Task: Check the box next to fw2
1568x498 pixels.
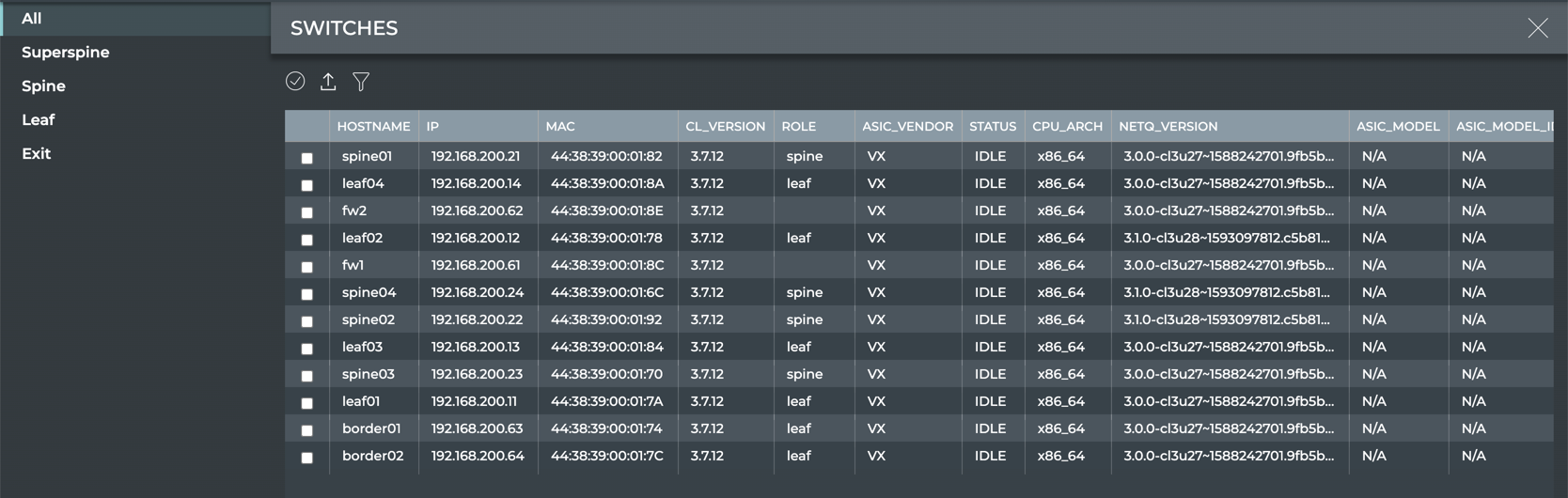Action: pyautogui.click(x=306, y=212)
